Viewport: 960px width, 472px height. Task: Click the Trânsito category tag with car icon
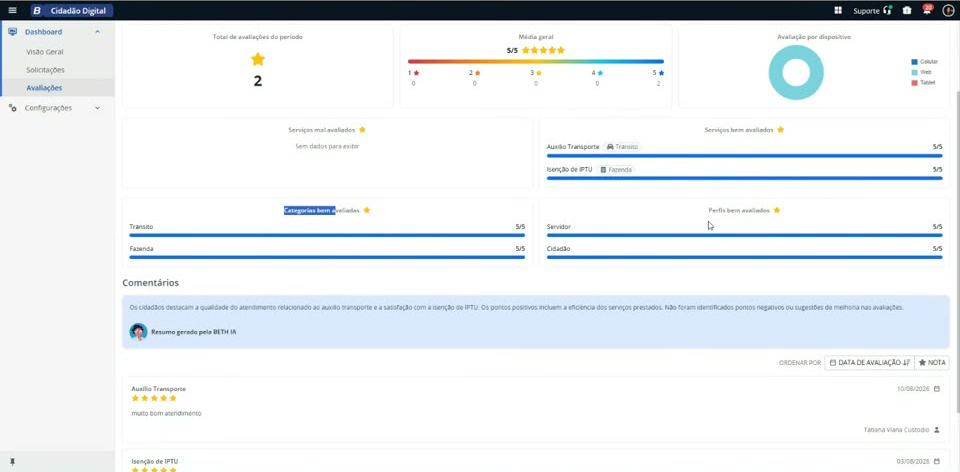622,147
